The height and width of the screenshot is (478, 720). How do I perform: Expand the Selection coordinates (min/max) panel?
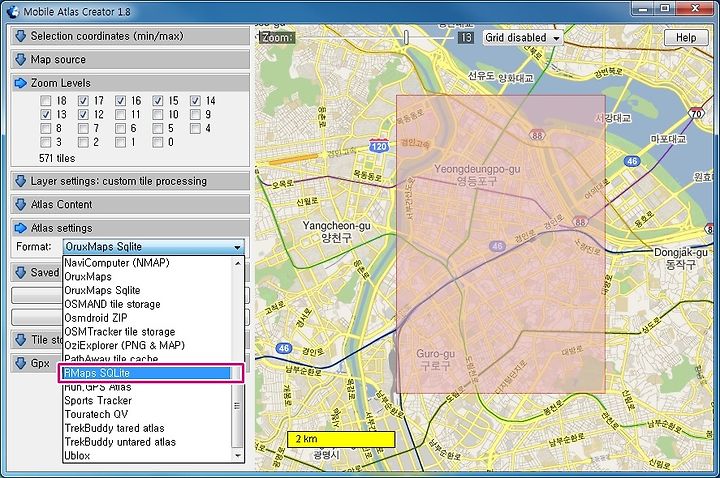[130, 36]
